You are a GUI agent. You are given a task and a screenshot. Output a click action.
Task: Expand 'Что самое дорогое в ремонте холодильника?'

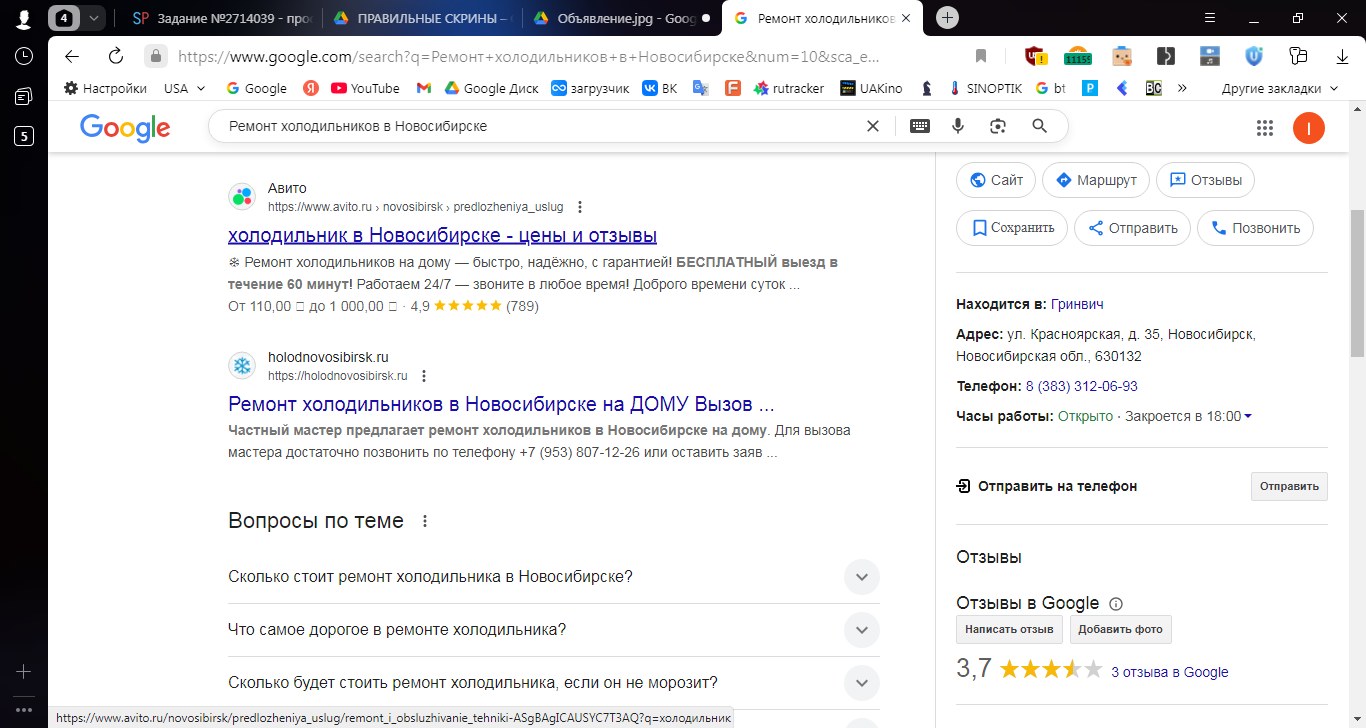click(554, 630)
